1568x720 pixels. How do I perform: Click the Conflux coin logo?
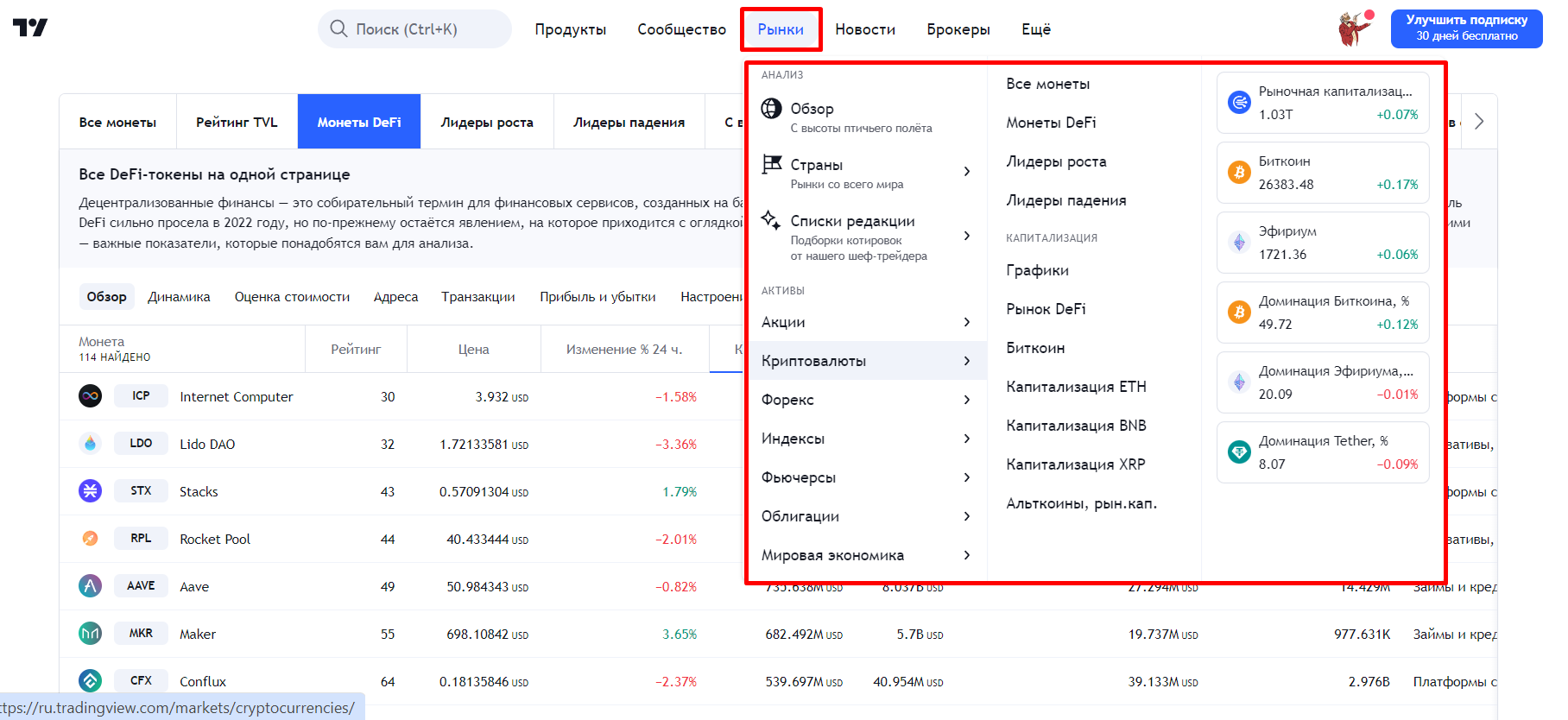90,681
